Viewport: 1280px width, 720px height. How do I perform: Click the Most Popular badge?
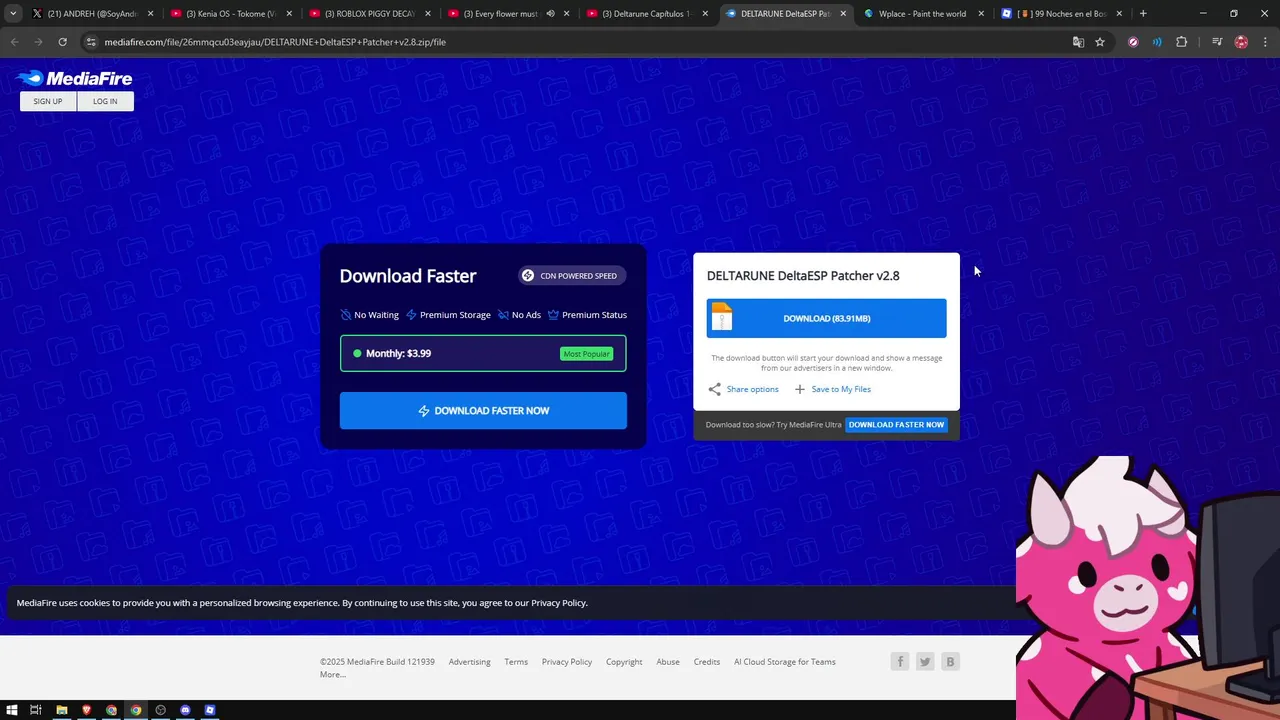point(586,354)
